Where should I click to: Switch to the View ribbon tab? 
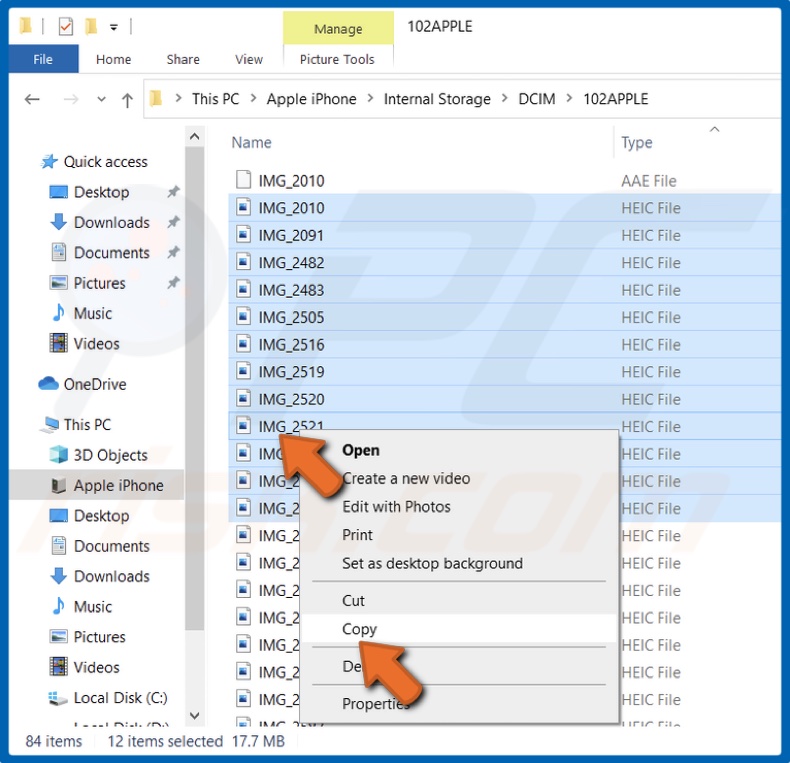coord(248,59)
